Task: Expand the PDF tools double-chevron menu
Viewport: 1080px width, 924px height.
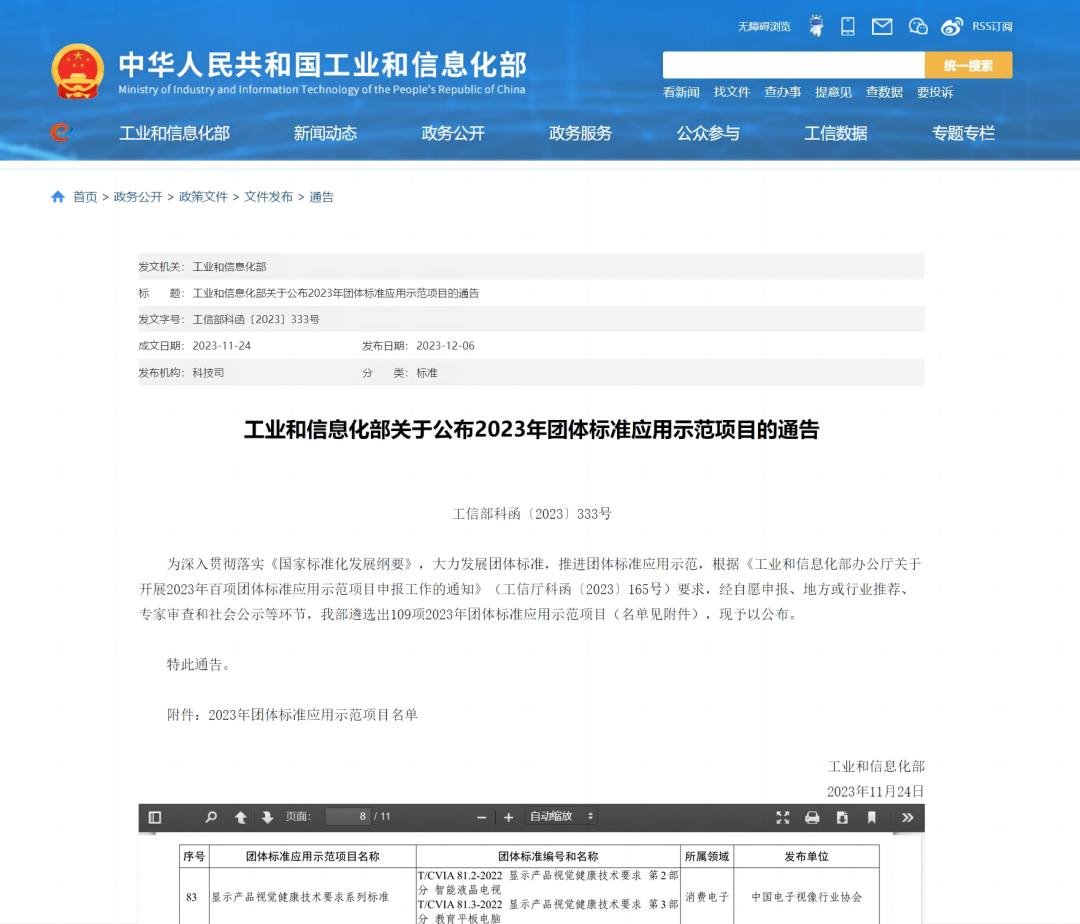Action: click(x=907, y=817)
